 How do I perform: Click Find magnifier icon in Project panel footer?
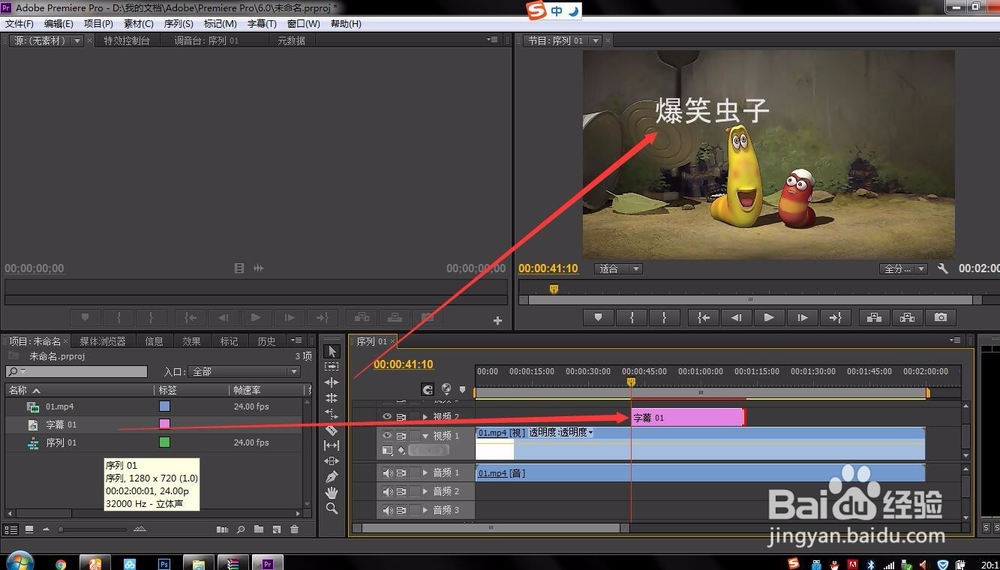tap(240, 529)
